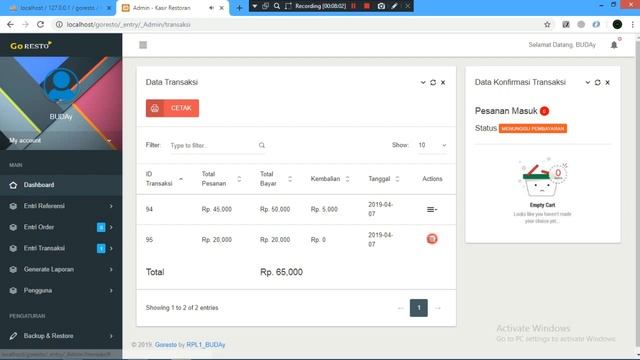Expand the Pengguna menu
The image size is (640, 360).
point(61,291)
